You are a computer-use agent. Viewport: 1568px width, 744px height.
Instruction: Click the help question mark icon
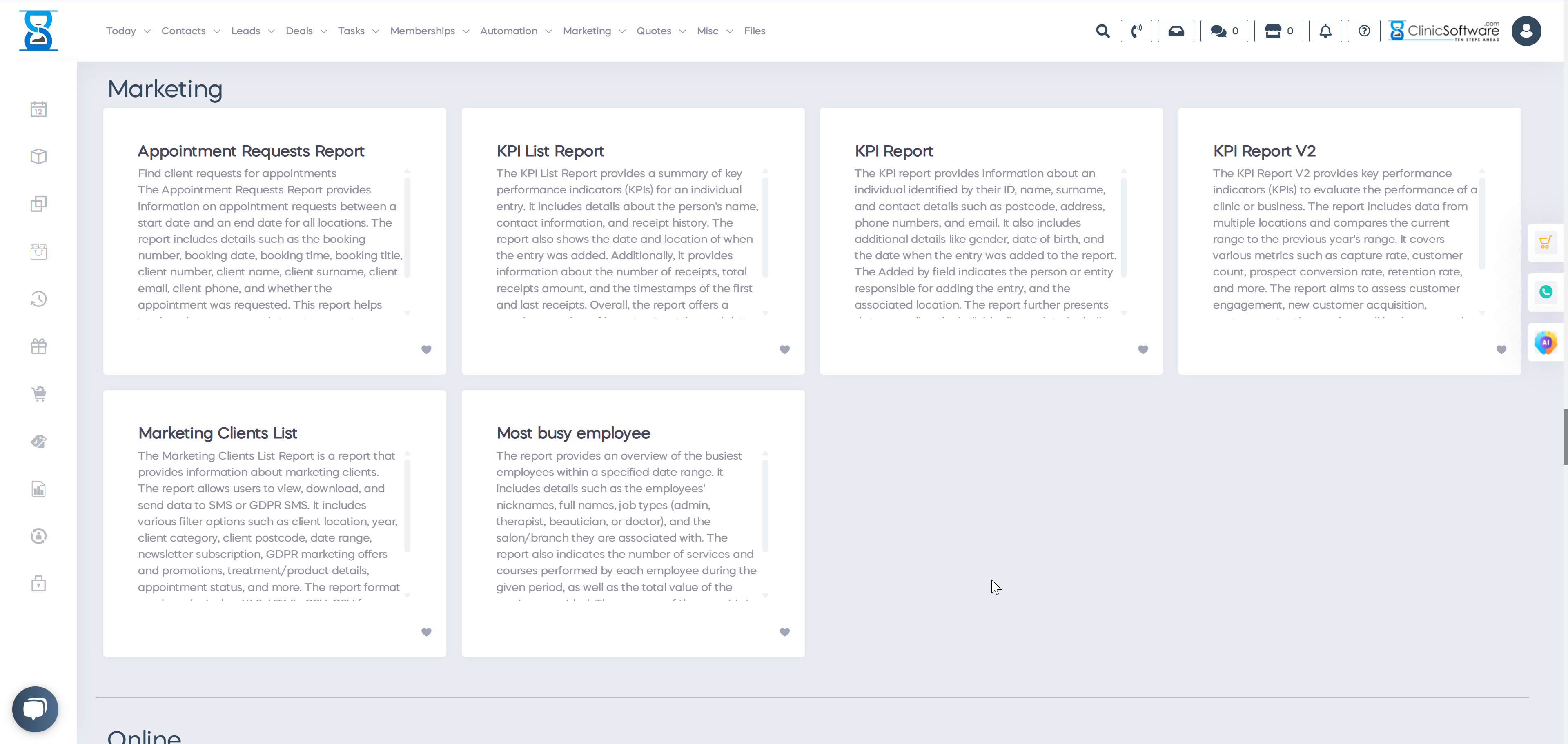[x=1364, y=31]
